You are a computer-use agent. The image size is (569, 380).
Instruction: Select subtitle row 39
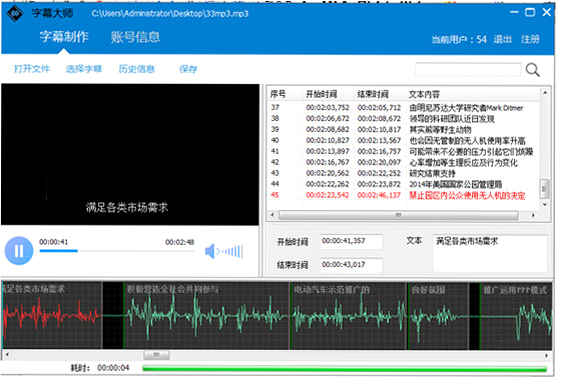(x=404, y=129)
